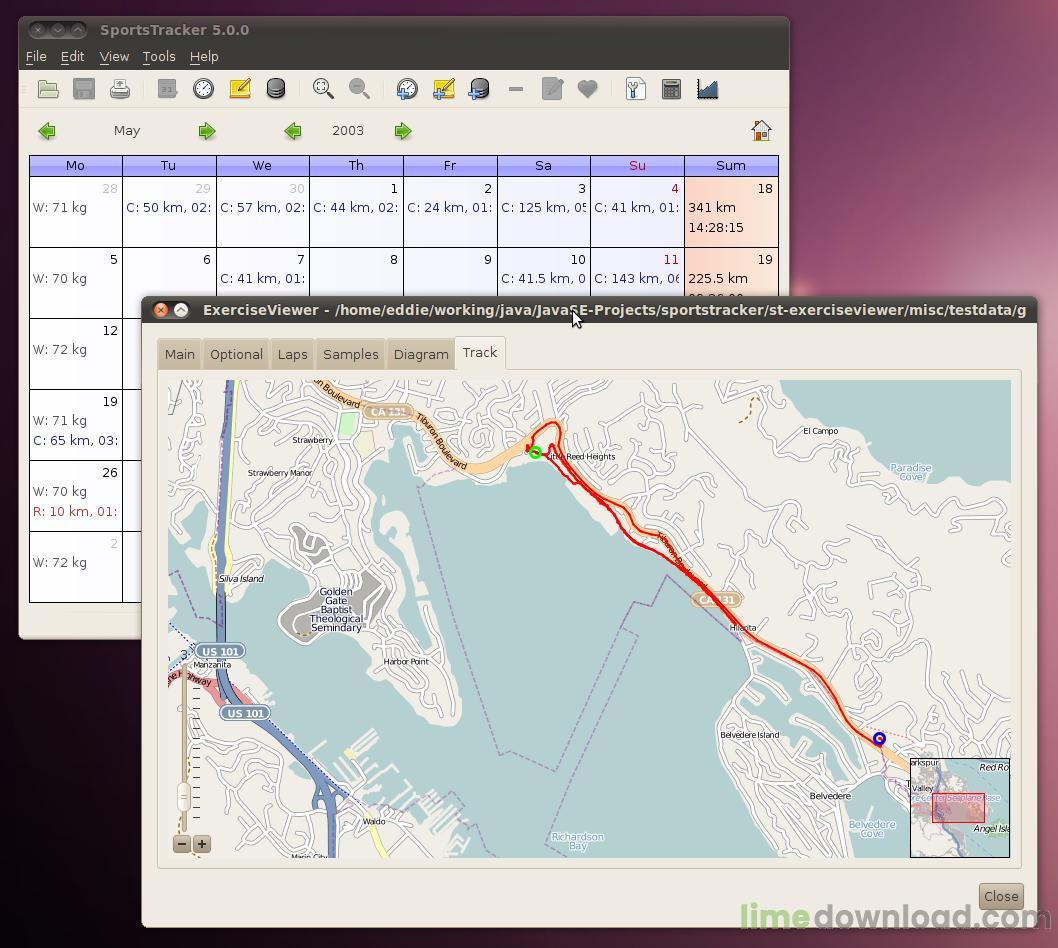Click the add exercise stopwatch icon
The height and width of the screenshot is (948, 1058).
click(407, 89)
